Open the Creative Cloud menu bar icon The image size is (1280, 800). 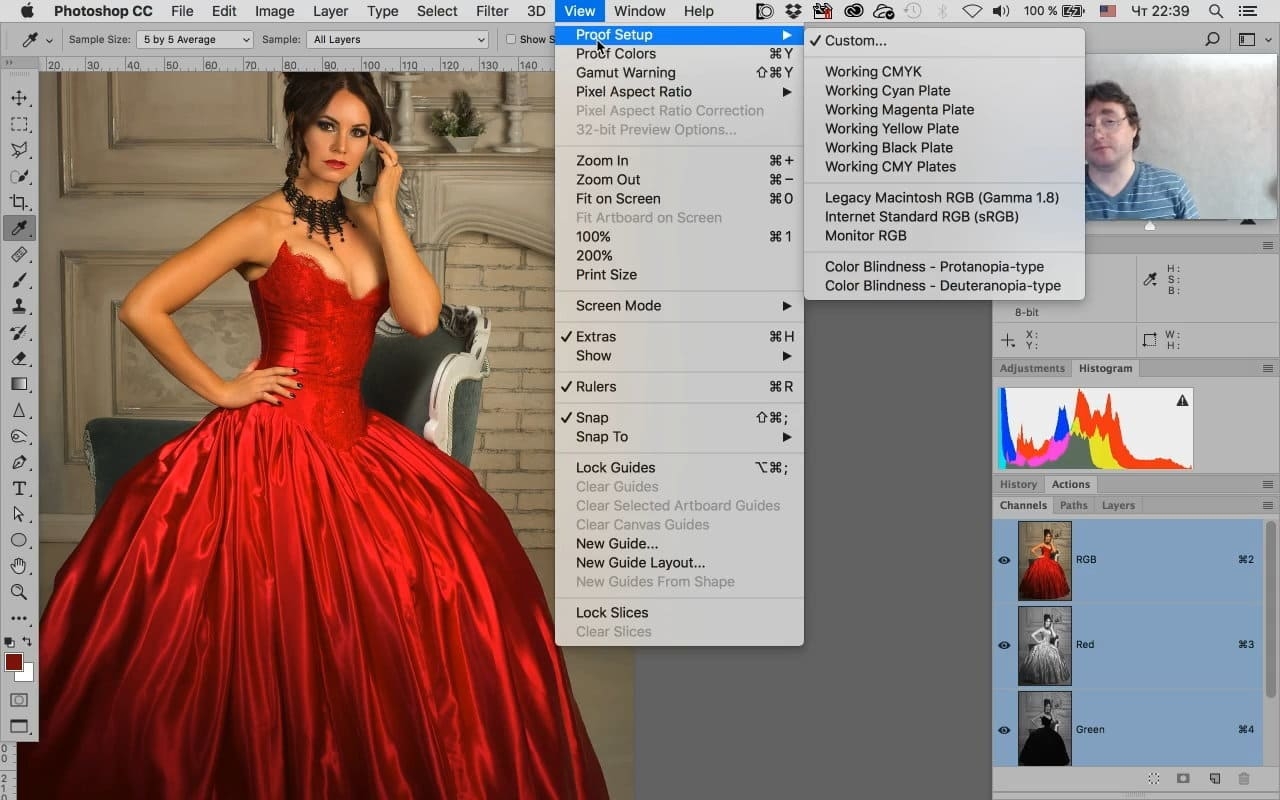point(853,11)
